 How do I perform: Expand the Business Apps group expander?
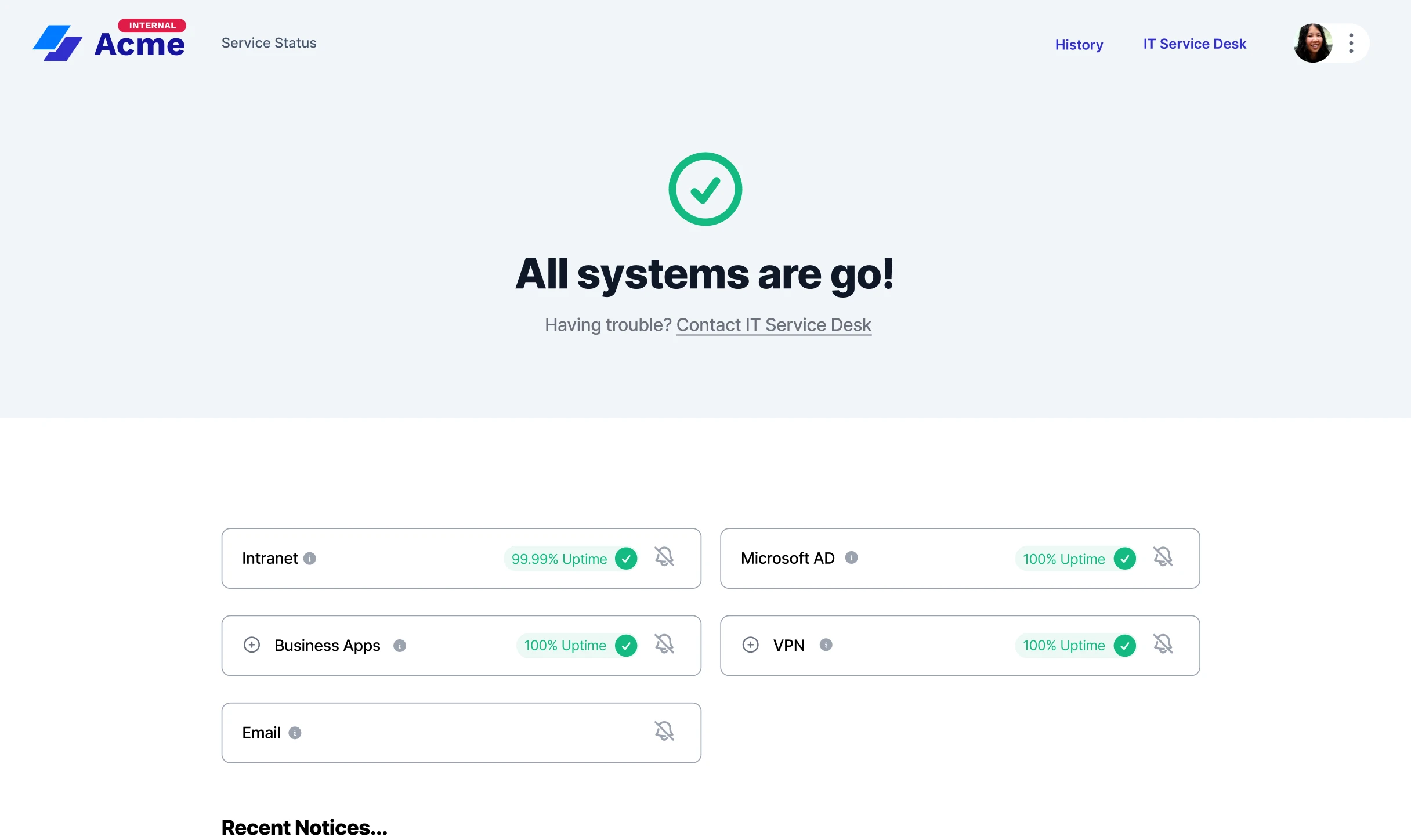click(252, 645)
